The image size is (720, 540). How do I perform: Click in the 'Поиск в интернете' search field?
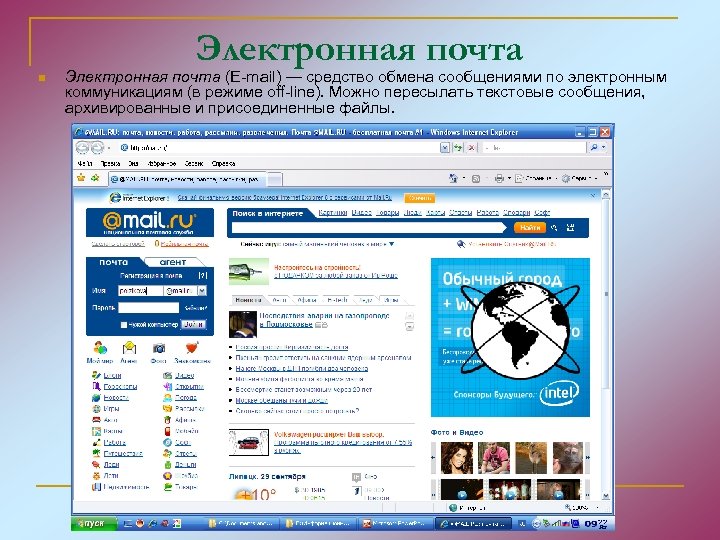point(367,227)
